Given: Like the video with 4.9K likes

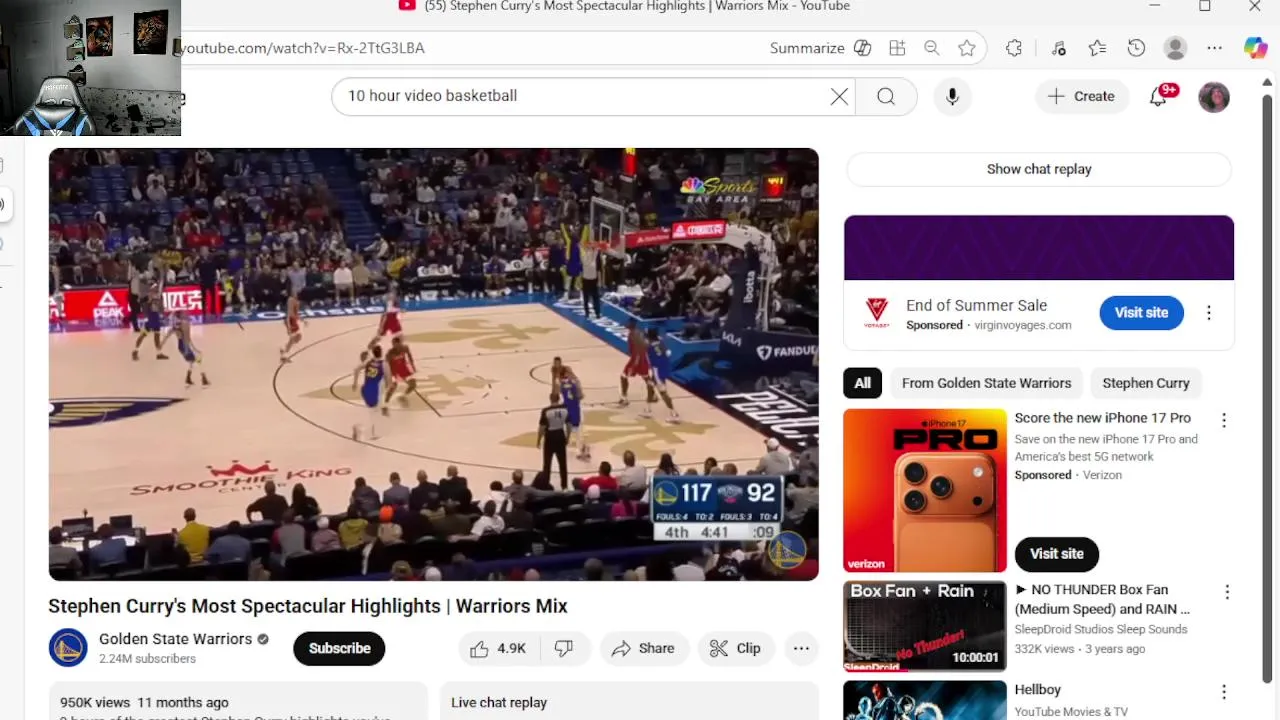Looking at the screenshot, I should pyautogui.click(x=498, y=648).
